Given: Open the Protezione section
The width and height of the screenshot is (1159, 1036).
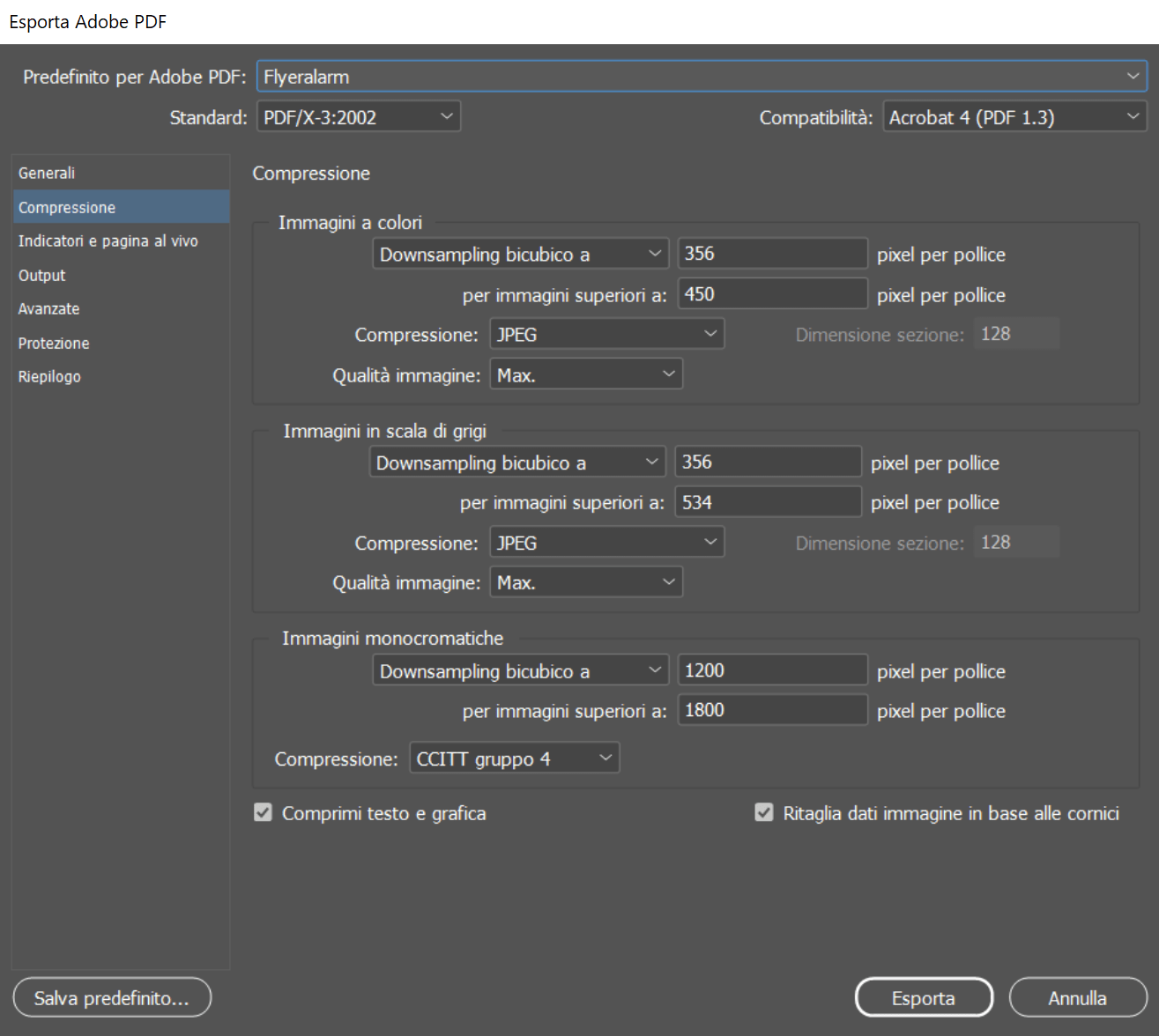Looking at the screenshot, I should [54, 344].
